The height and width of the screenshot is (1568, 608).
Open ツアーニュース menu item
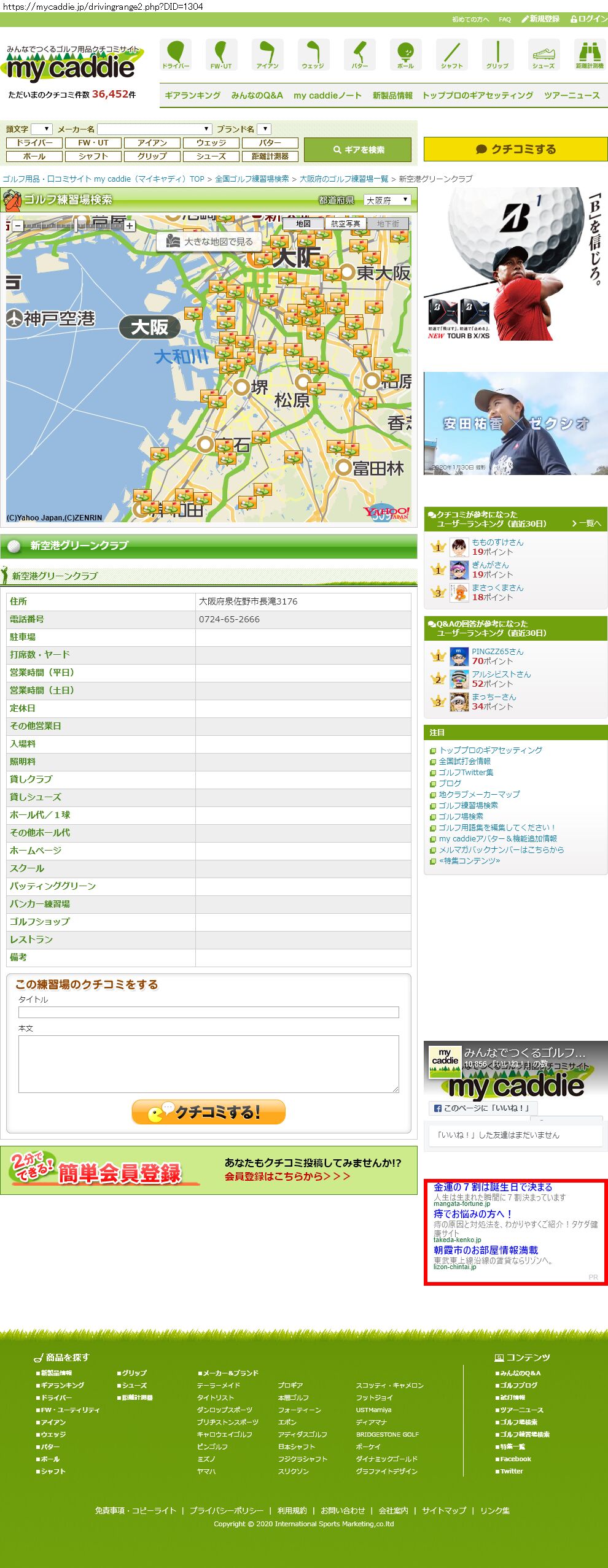click(572, 96)
